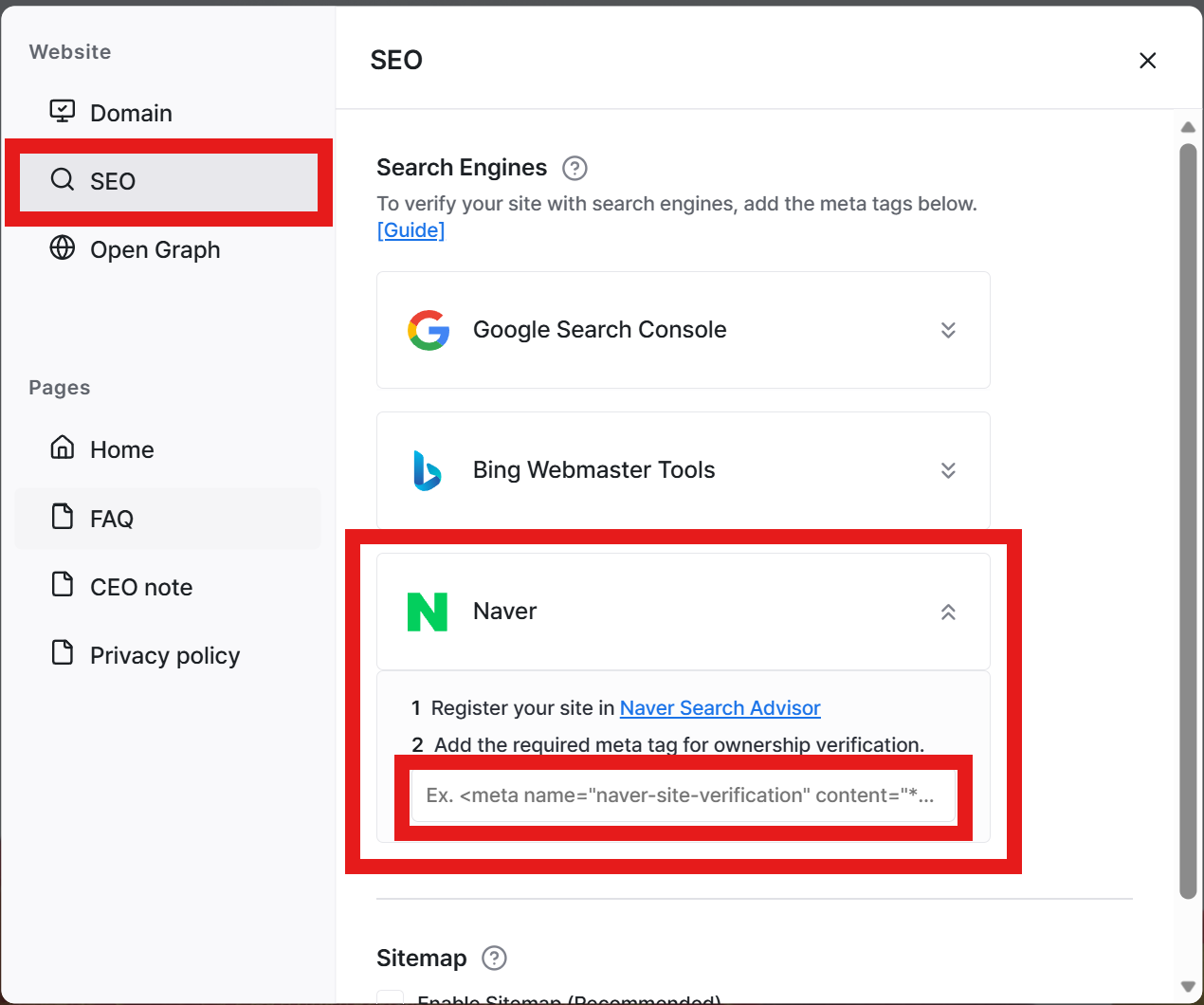The height and width of the screenshot is (1005, 1204).
Task: Click the Naver meta tag input field
Action: 684,795
